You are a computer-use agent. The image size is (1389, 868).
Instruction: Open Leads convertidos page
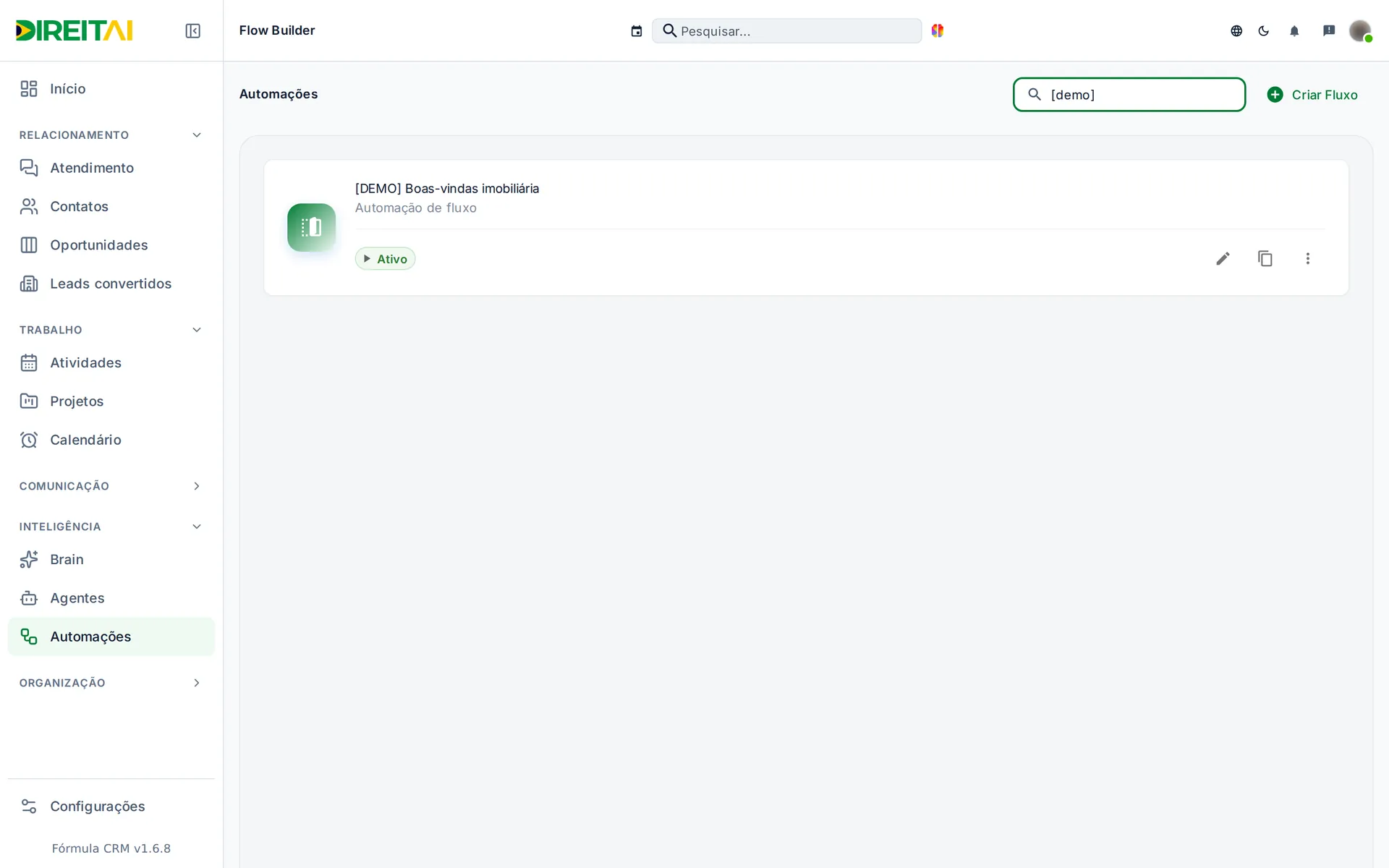click(111, 284)
